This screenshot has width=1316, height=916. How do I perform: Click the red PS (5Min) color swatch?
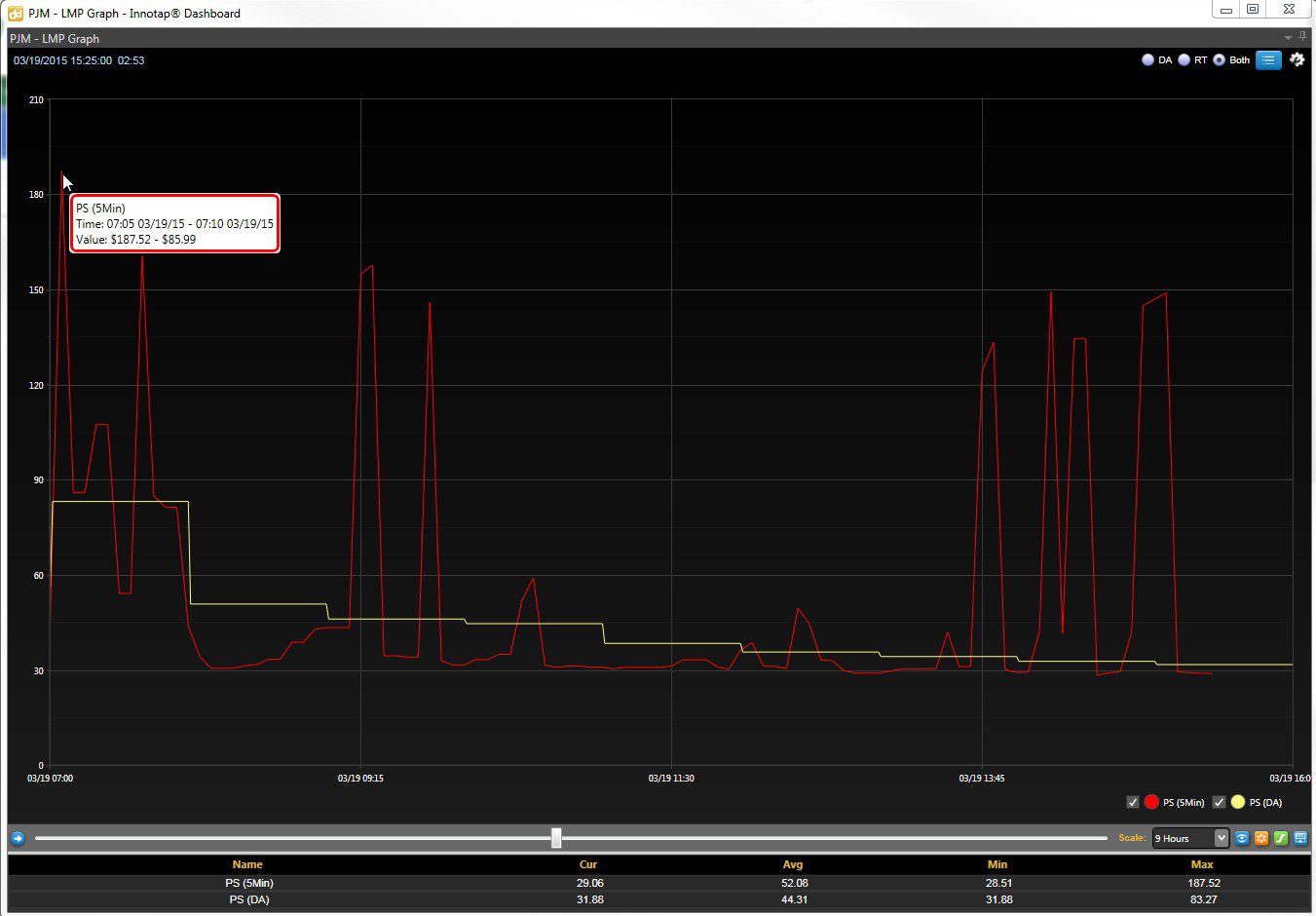(1151, 802)
